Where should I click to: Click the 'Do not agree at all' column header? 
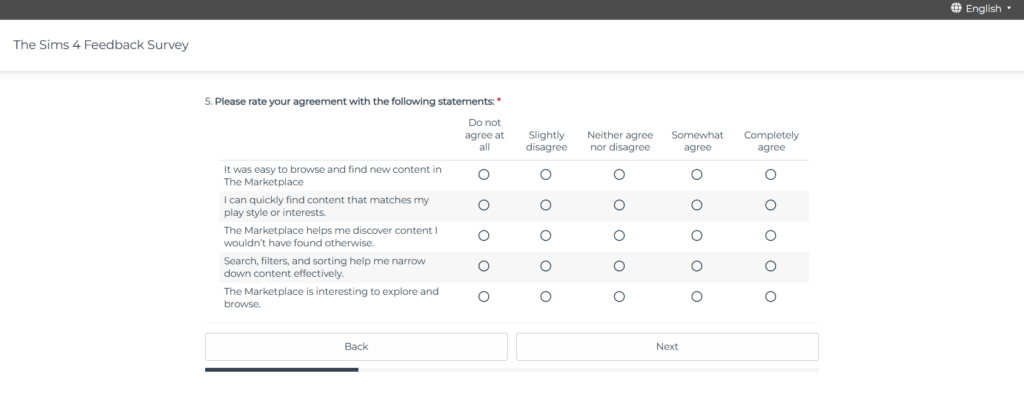(484, 135)
